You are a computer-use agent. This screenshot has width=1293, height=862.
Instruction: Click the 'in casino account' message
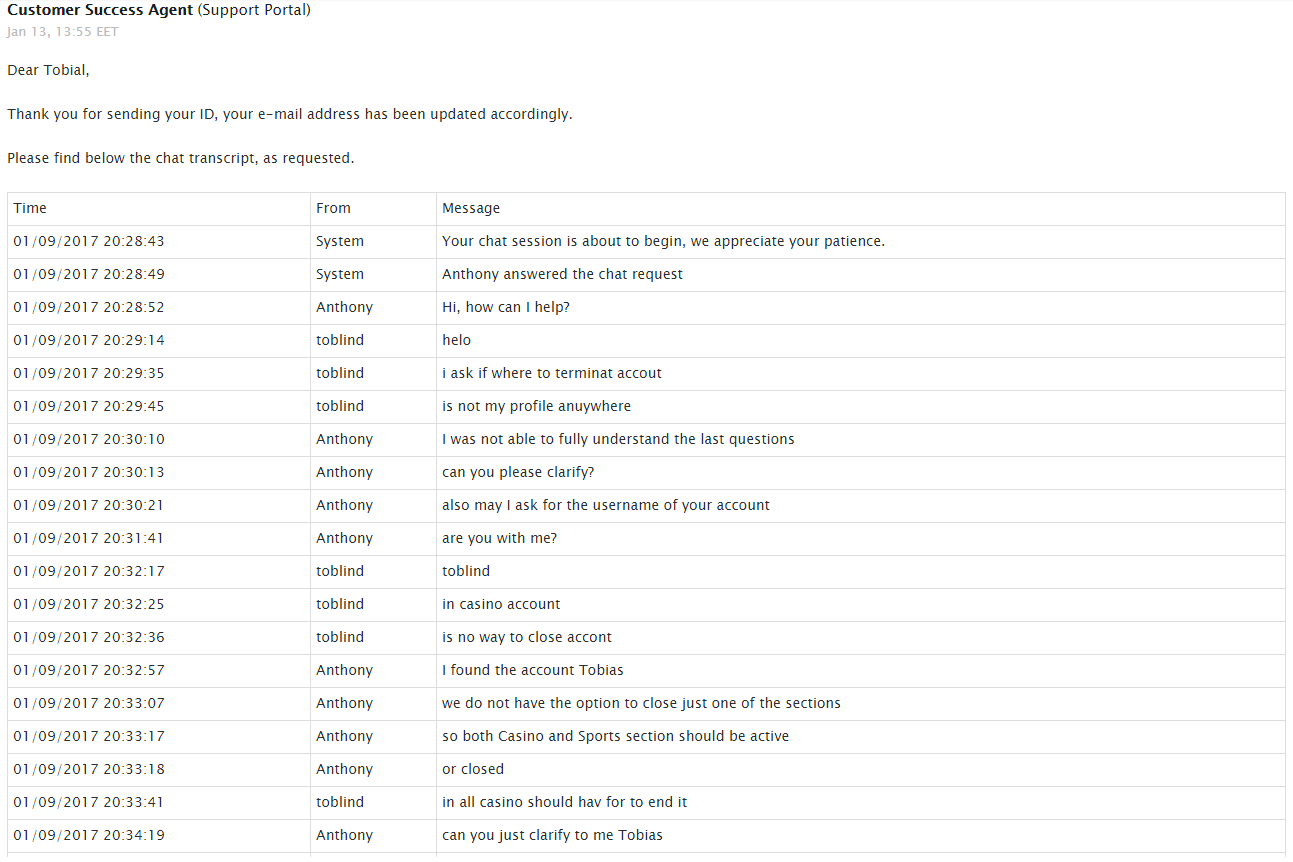501,604
